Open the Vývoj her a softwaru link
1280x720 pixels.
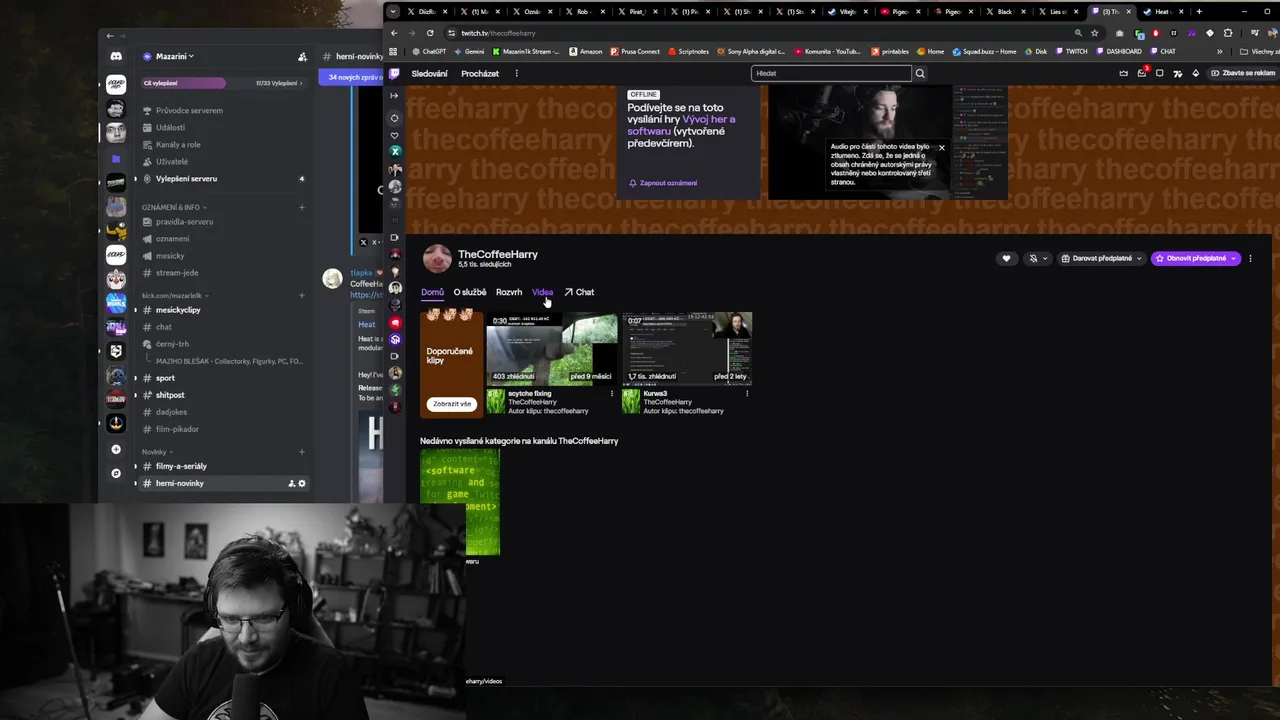[681, 125]
